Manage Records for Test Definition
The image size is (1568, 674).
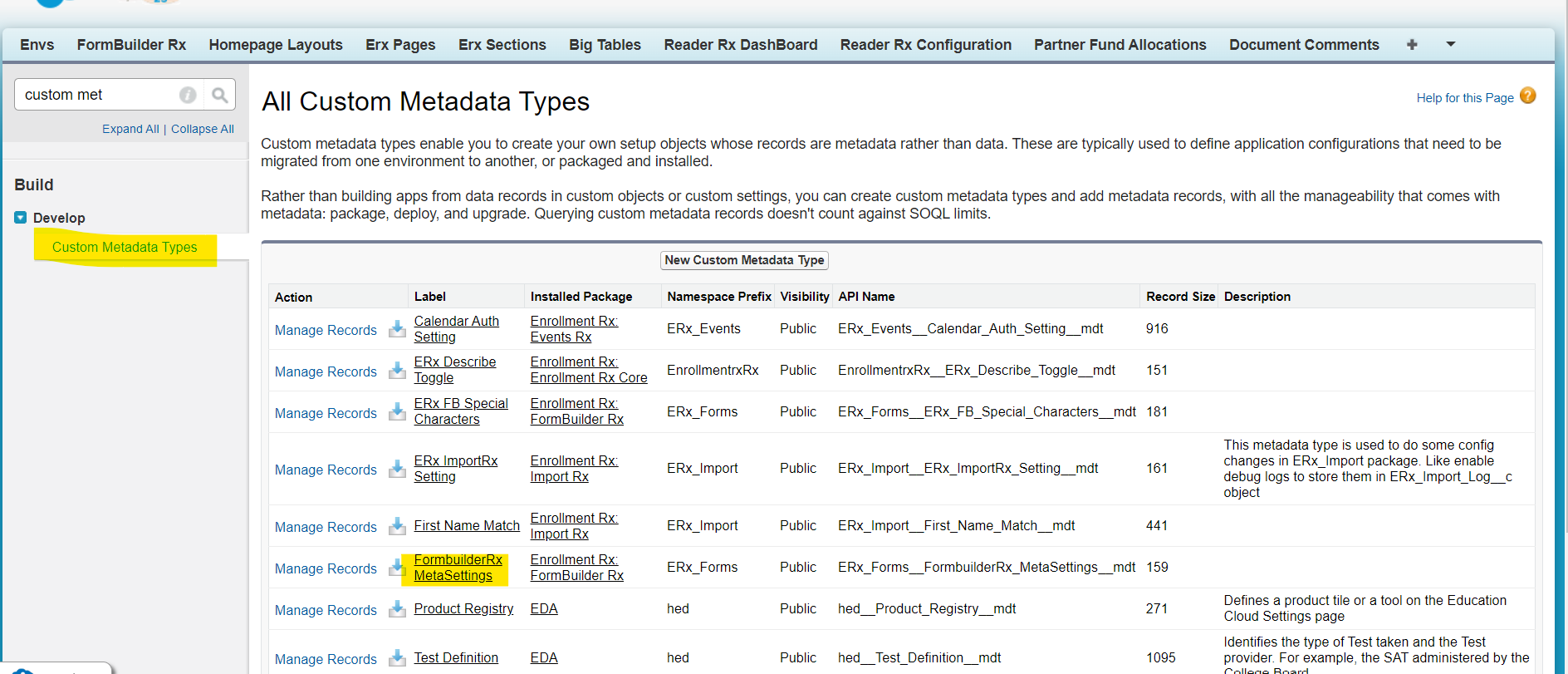pyautogui.click(x=326, y=659)
